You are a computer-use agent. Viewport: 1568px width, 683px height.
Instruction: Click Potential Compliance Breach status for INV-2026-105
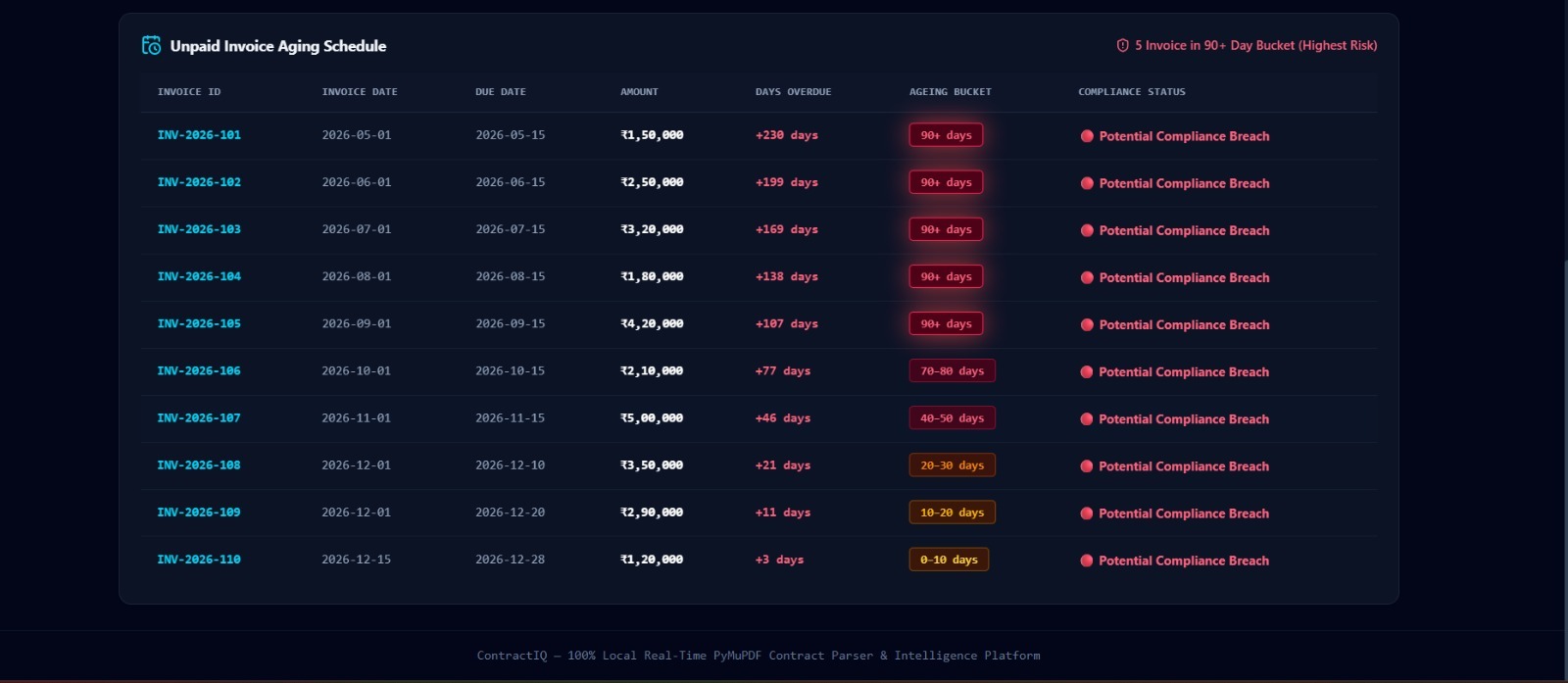coord(1184,324)
